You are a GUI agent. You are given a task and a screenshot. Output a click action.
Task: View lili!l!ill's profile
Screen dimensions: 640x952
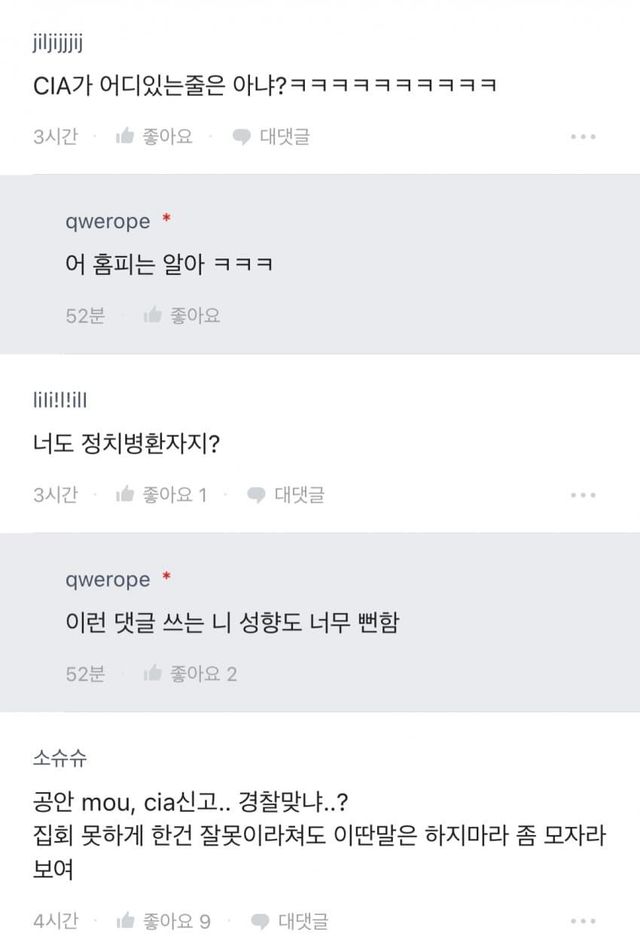[x=61, y=401]
